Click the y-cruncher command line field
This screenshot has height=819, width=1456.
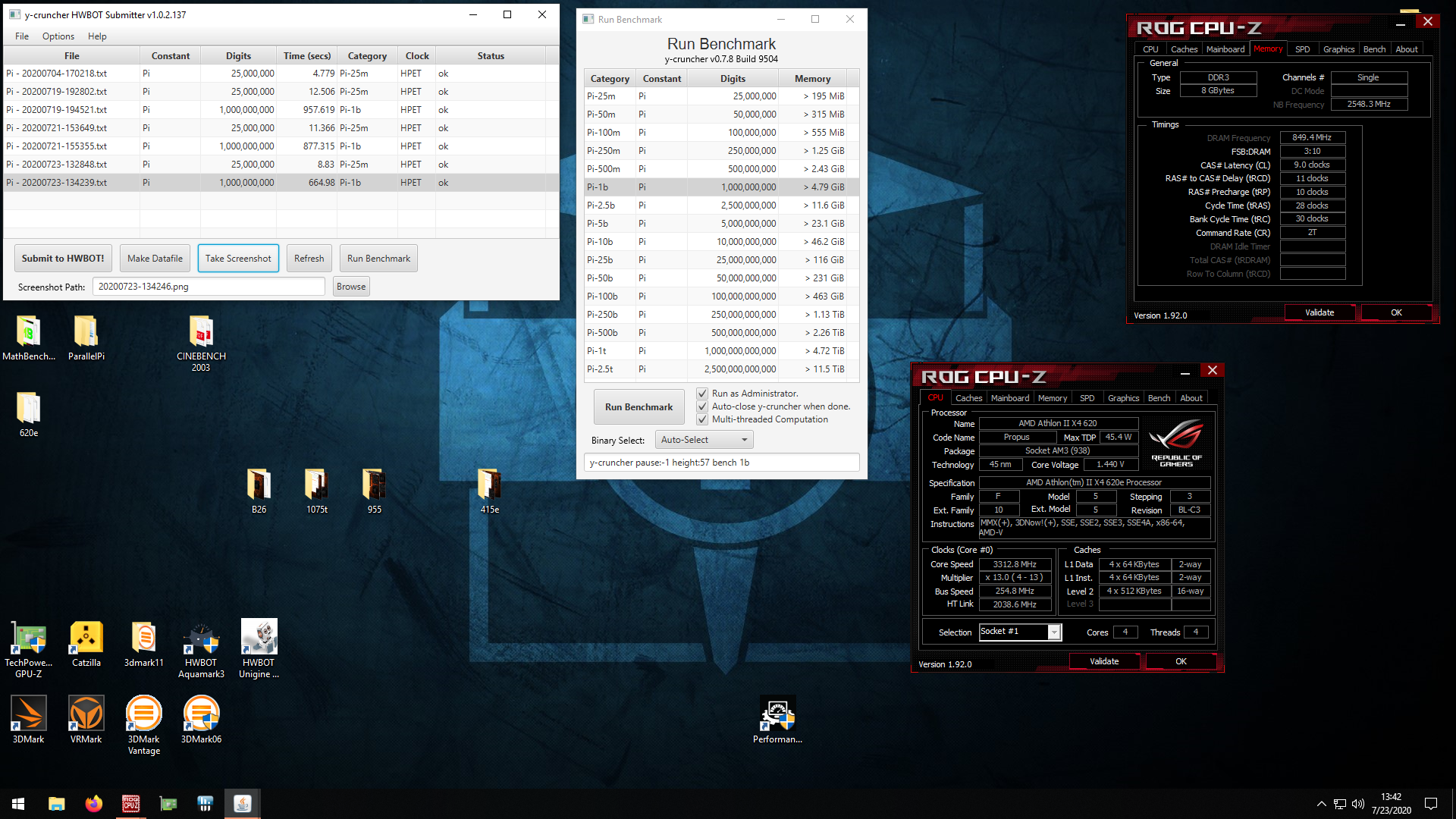coord(721,463)
